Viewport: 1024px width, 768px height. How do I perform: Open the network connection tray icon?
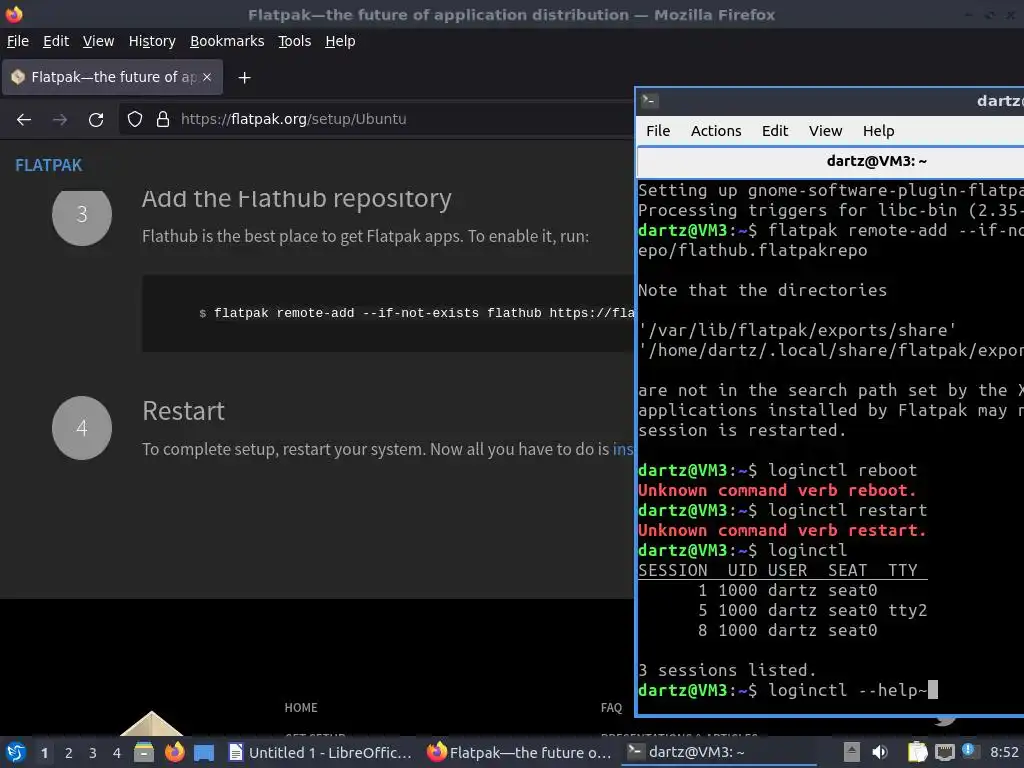click(x=944, y=752)
